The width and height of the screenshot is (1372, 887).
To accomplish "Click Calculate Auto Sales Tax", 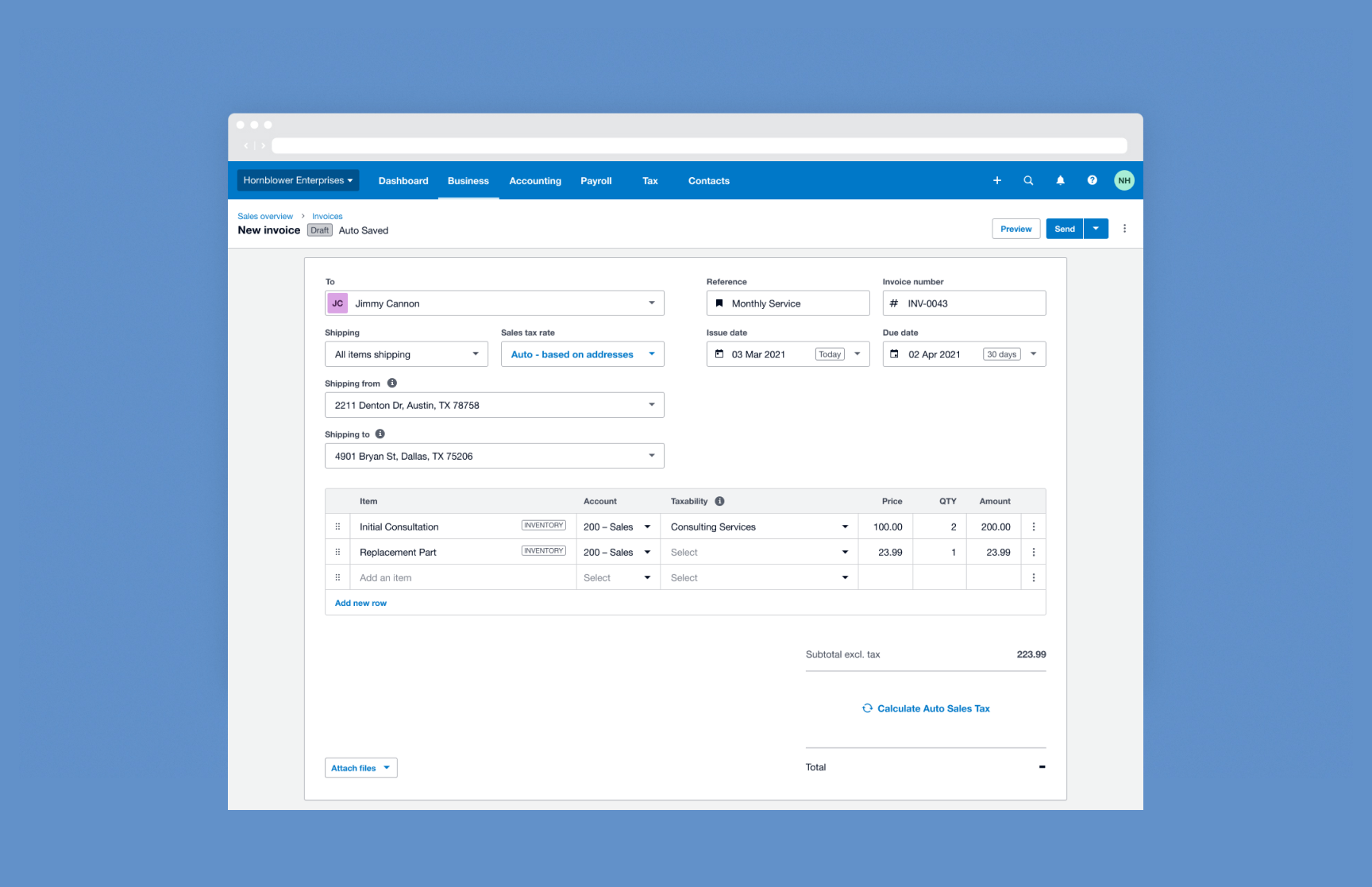I will [x=926, y=709].
